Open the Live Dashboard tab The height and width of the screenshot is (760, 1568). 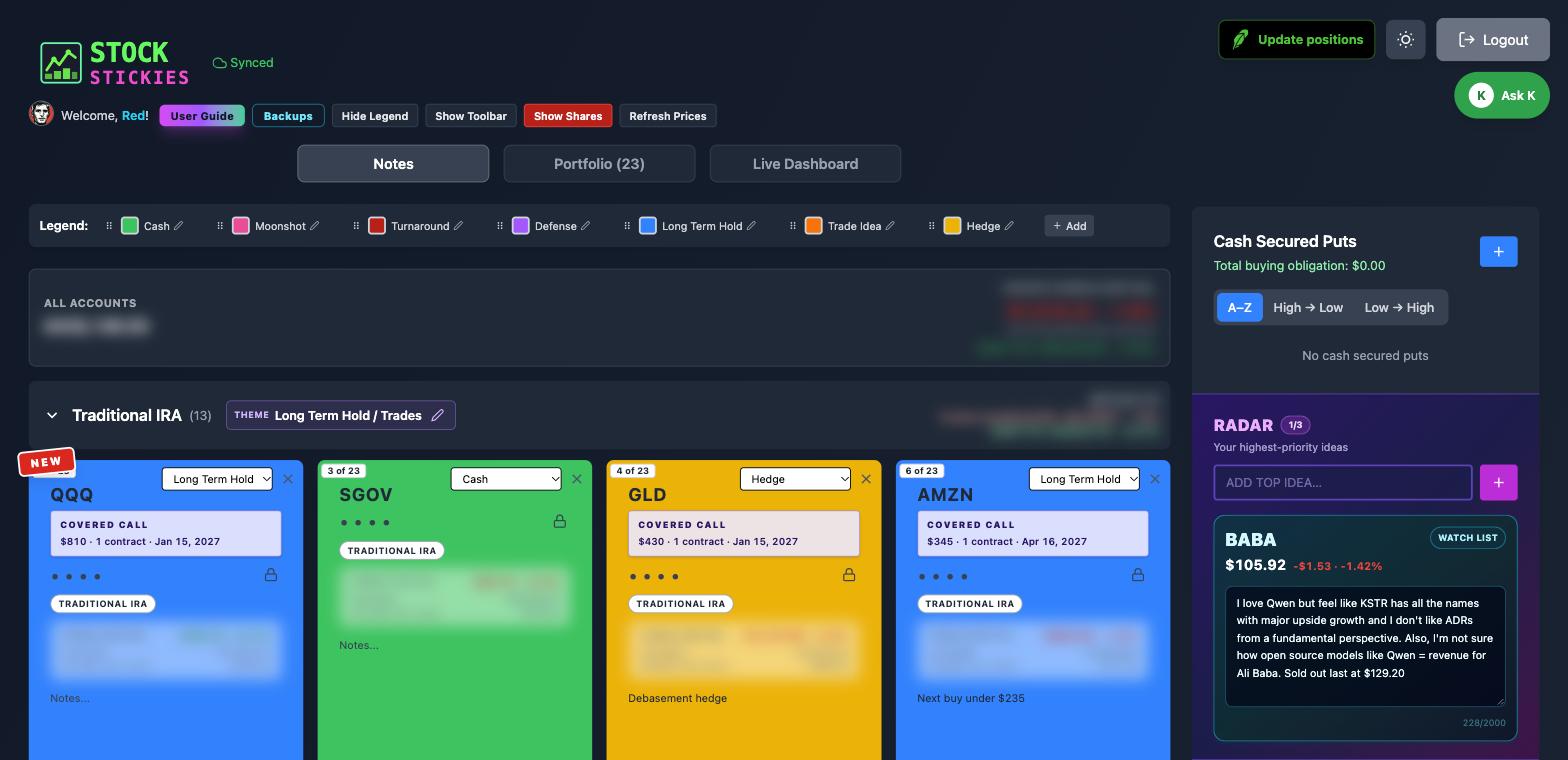point(805,164)
